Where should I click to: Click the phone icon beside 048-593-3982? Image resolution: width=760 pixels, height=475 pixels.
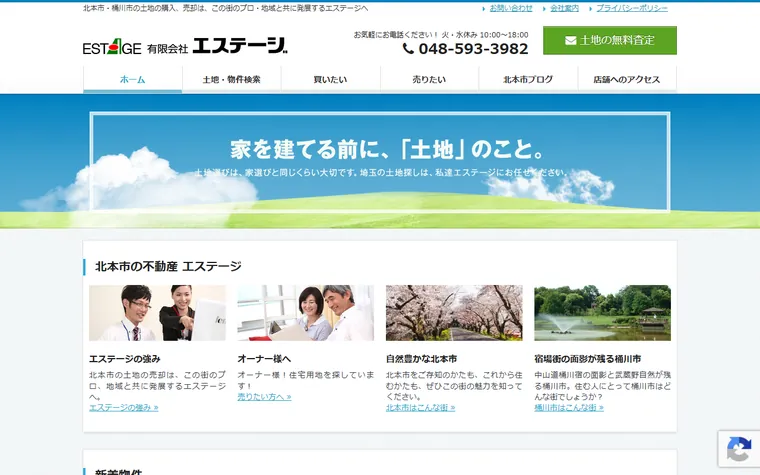tap(408, 48)
